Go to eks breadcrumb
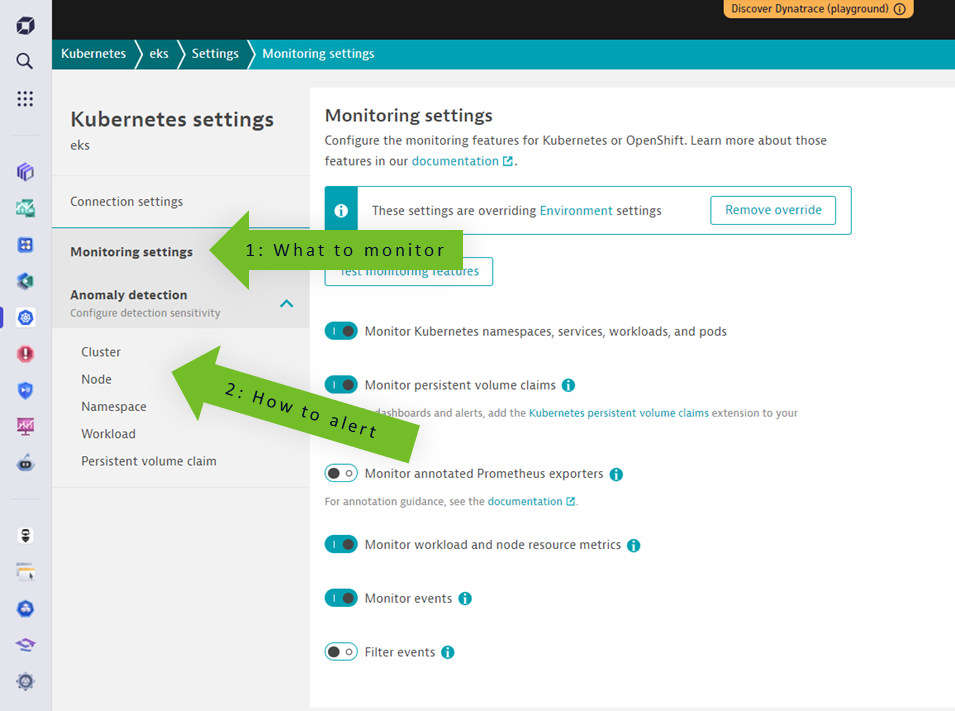This screenshot has width=955, height=711. [158, 54]
